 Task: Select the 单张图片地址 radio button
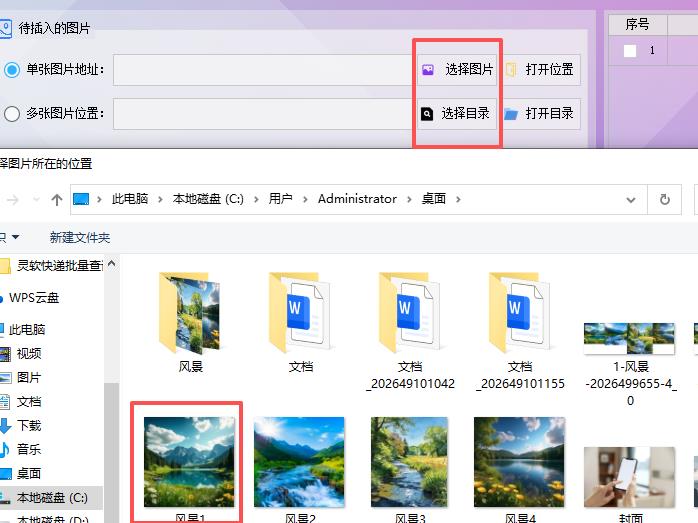[x=12, y=70]
